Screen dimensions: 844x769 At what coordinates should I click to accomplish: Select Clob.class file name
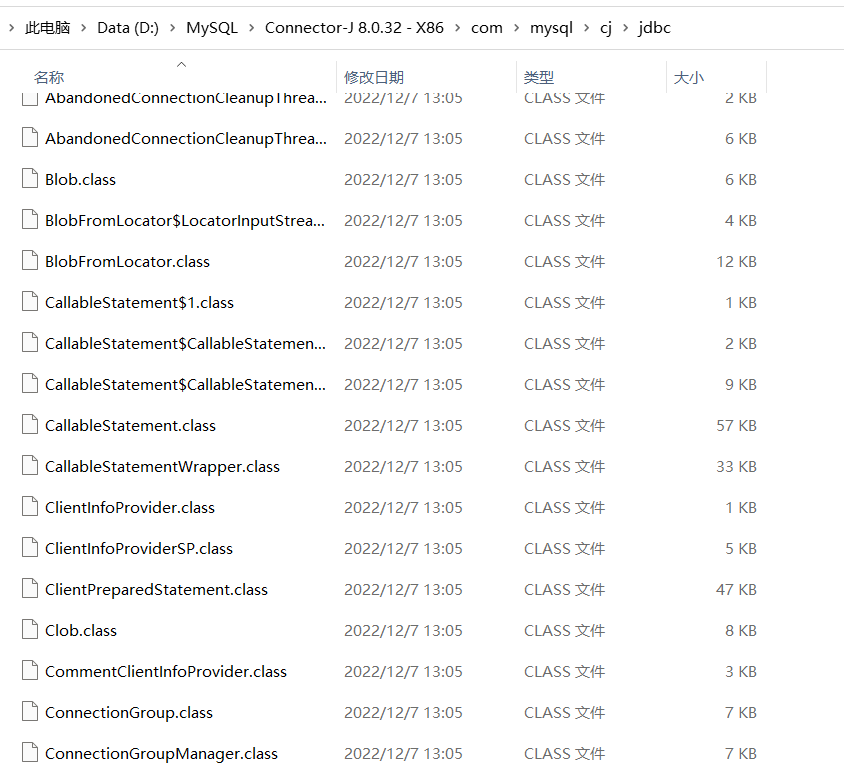point(81,630)
